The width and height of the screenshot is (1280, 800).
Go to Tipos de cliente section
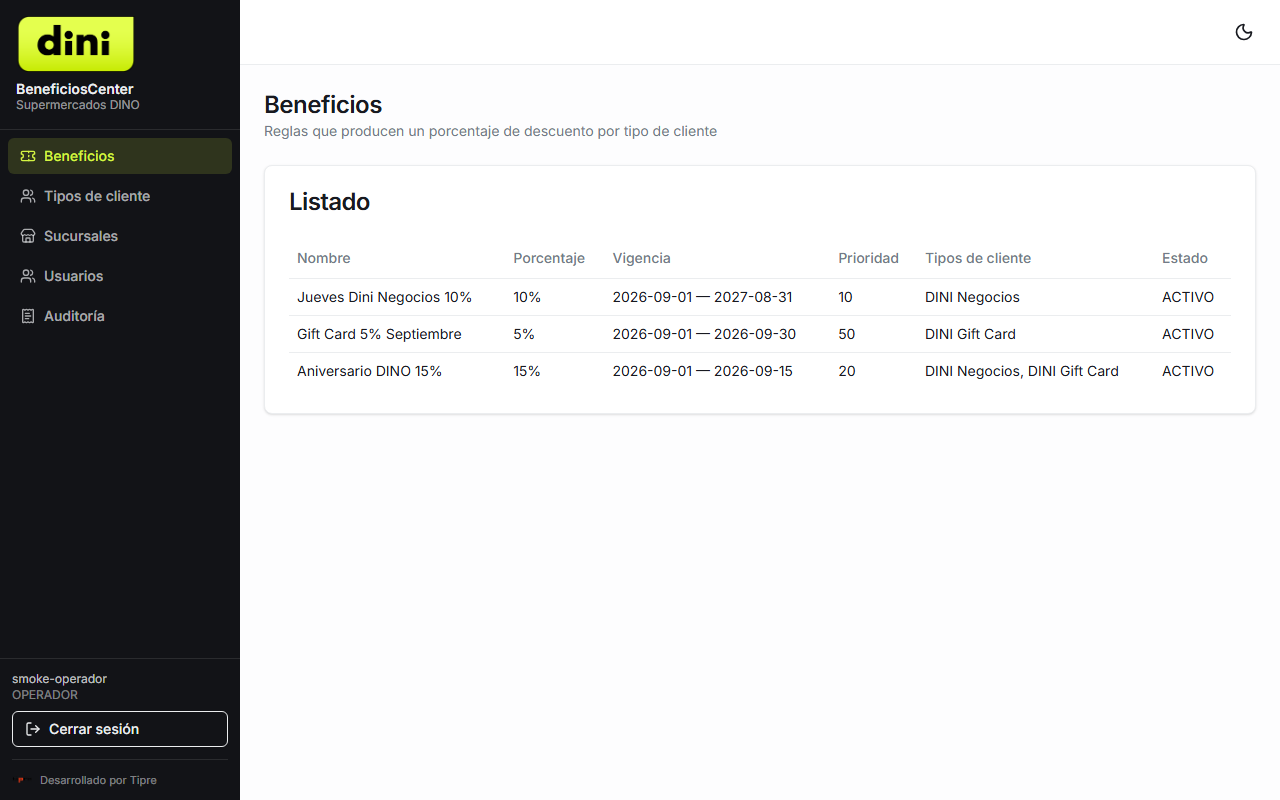[120, 196]
